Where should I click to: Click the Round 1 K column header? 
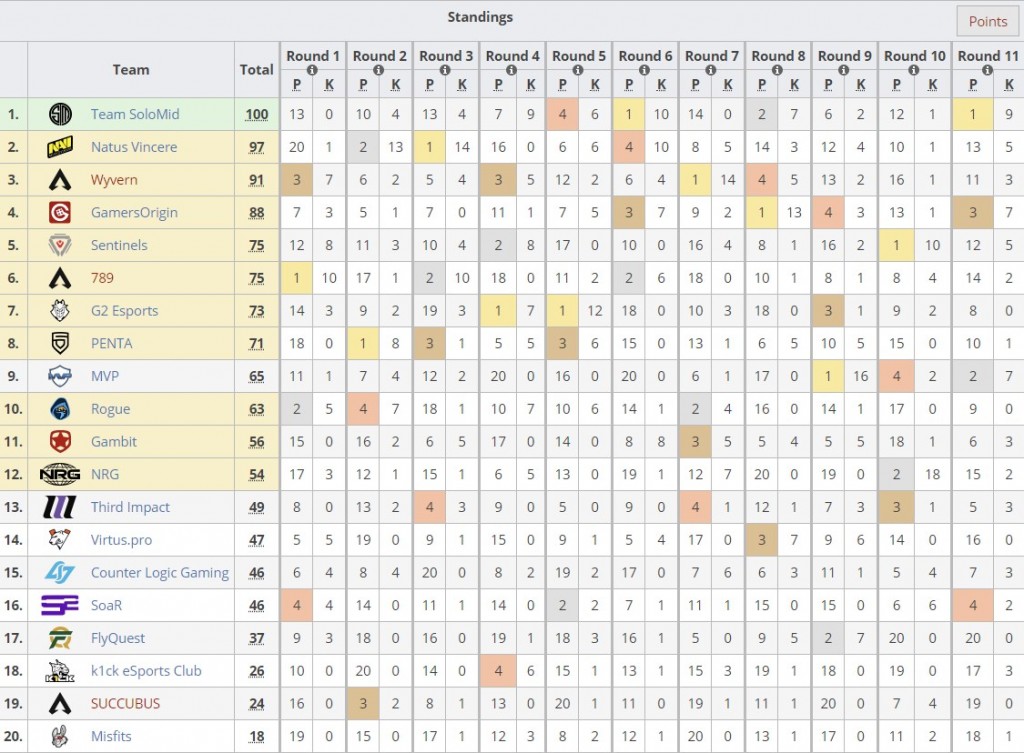click(x=329, y=84)
